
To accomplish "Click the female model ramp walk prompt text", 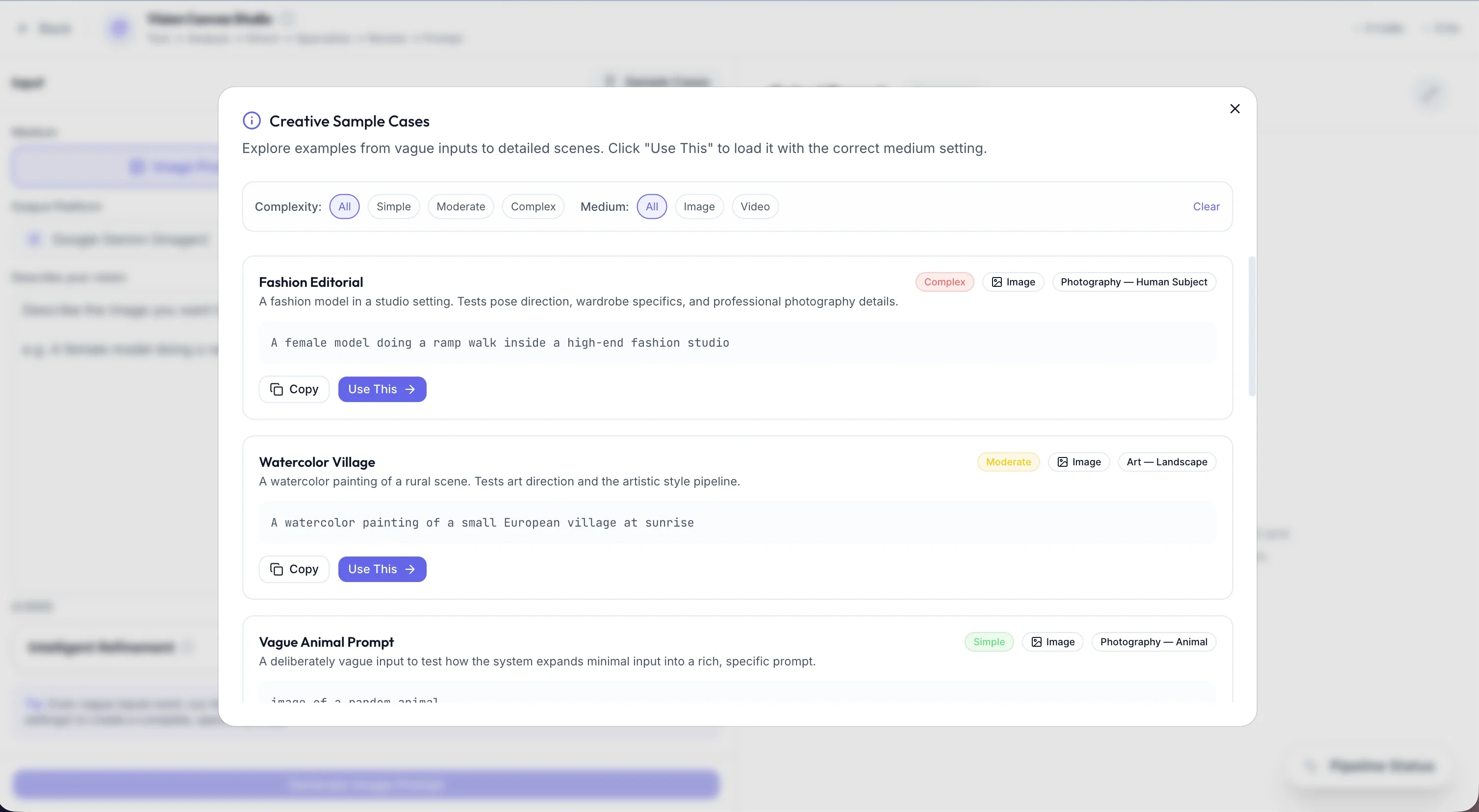I will pyautogui.click(x=500, y=343).
